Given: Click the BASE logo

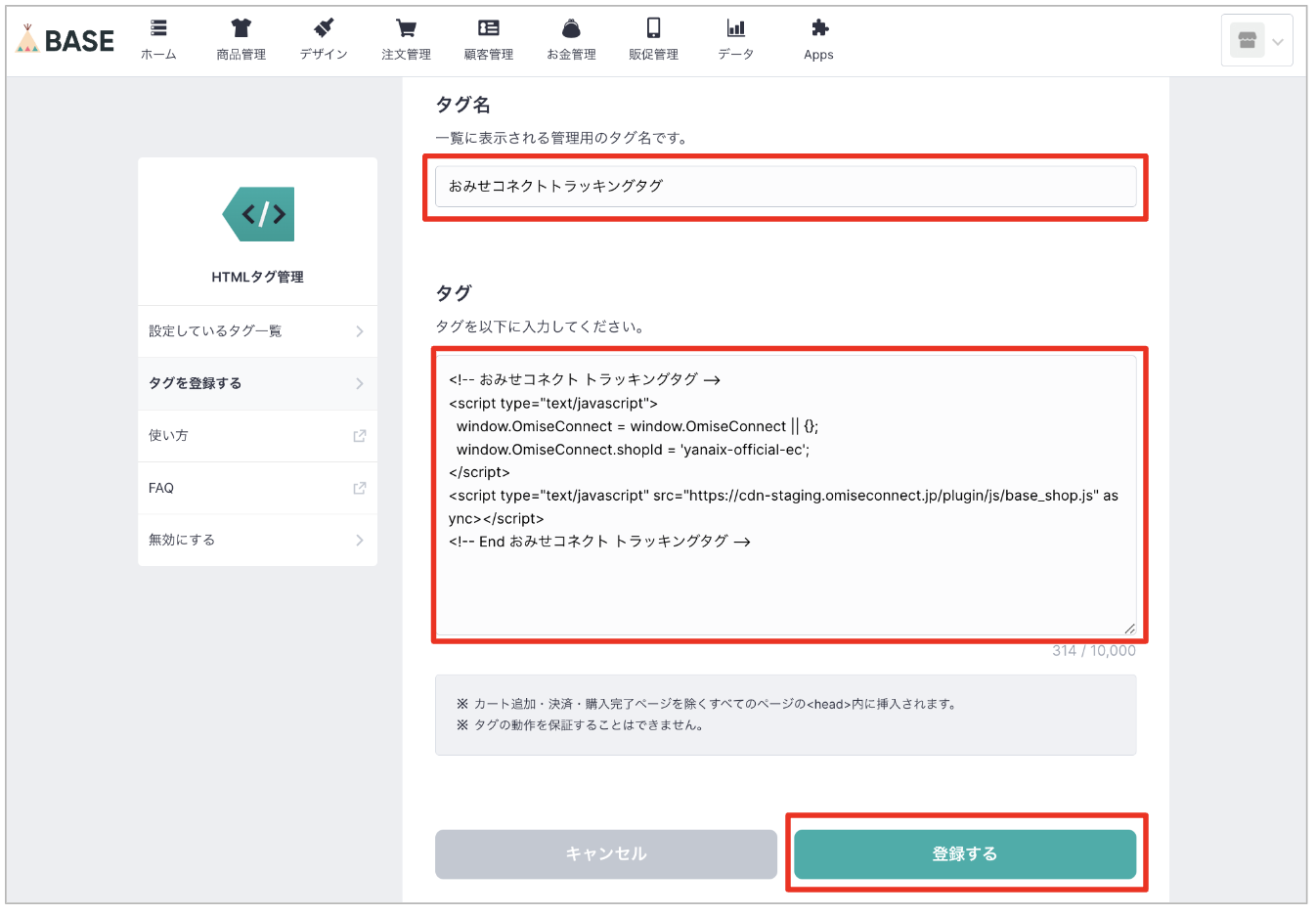Looking at the screenshot, I should point(66,40).
